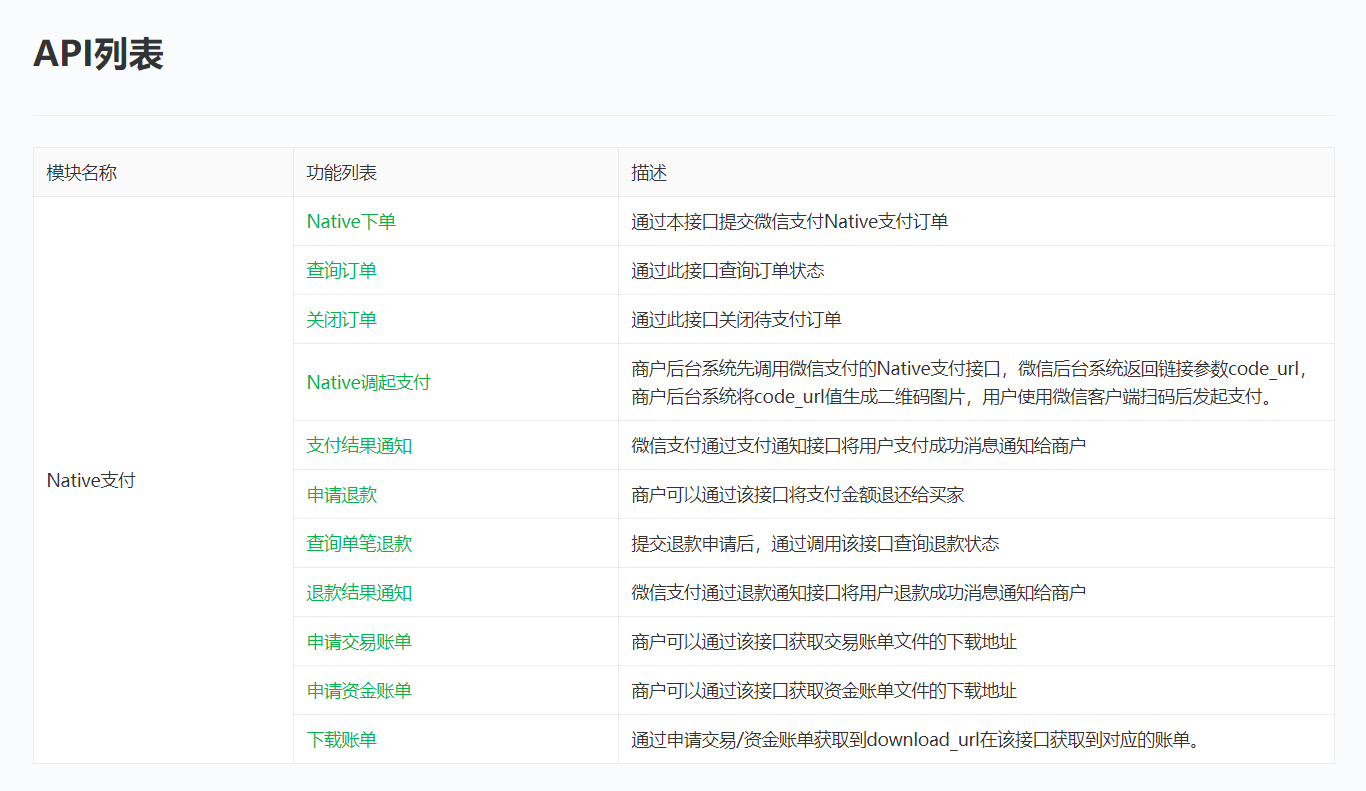Click the 查询单笔退款 link
The height and width of the screenshot is (791, 1366).
point(359,543)
